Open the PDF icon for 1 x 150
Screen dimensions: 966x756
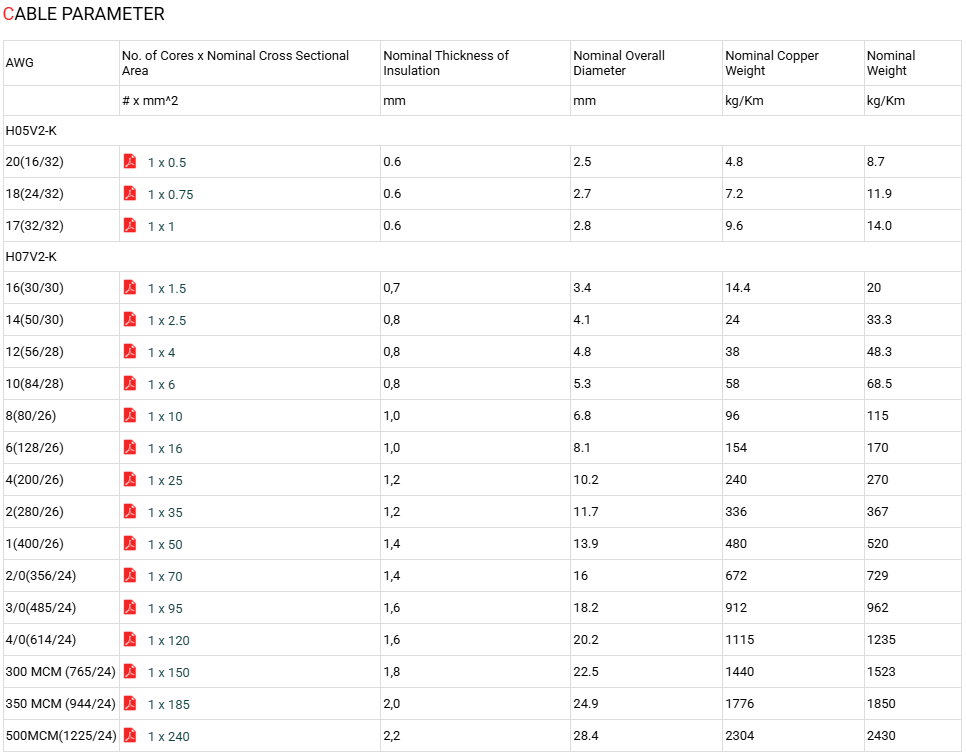(x=130, y=672)
